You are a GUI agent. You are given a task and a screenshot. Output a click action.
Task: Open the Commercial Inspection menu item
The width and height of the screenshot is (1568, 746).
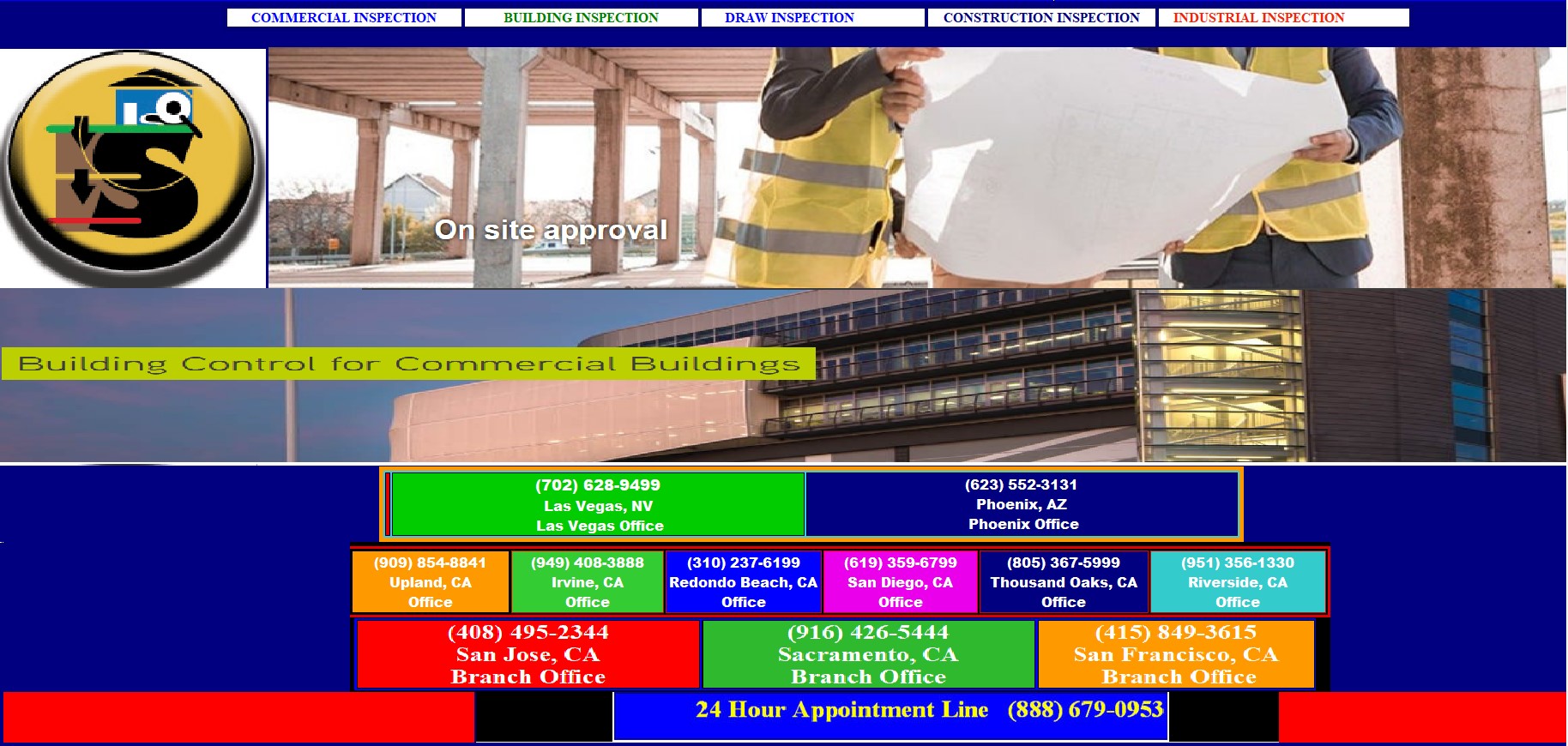(343, 18)
